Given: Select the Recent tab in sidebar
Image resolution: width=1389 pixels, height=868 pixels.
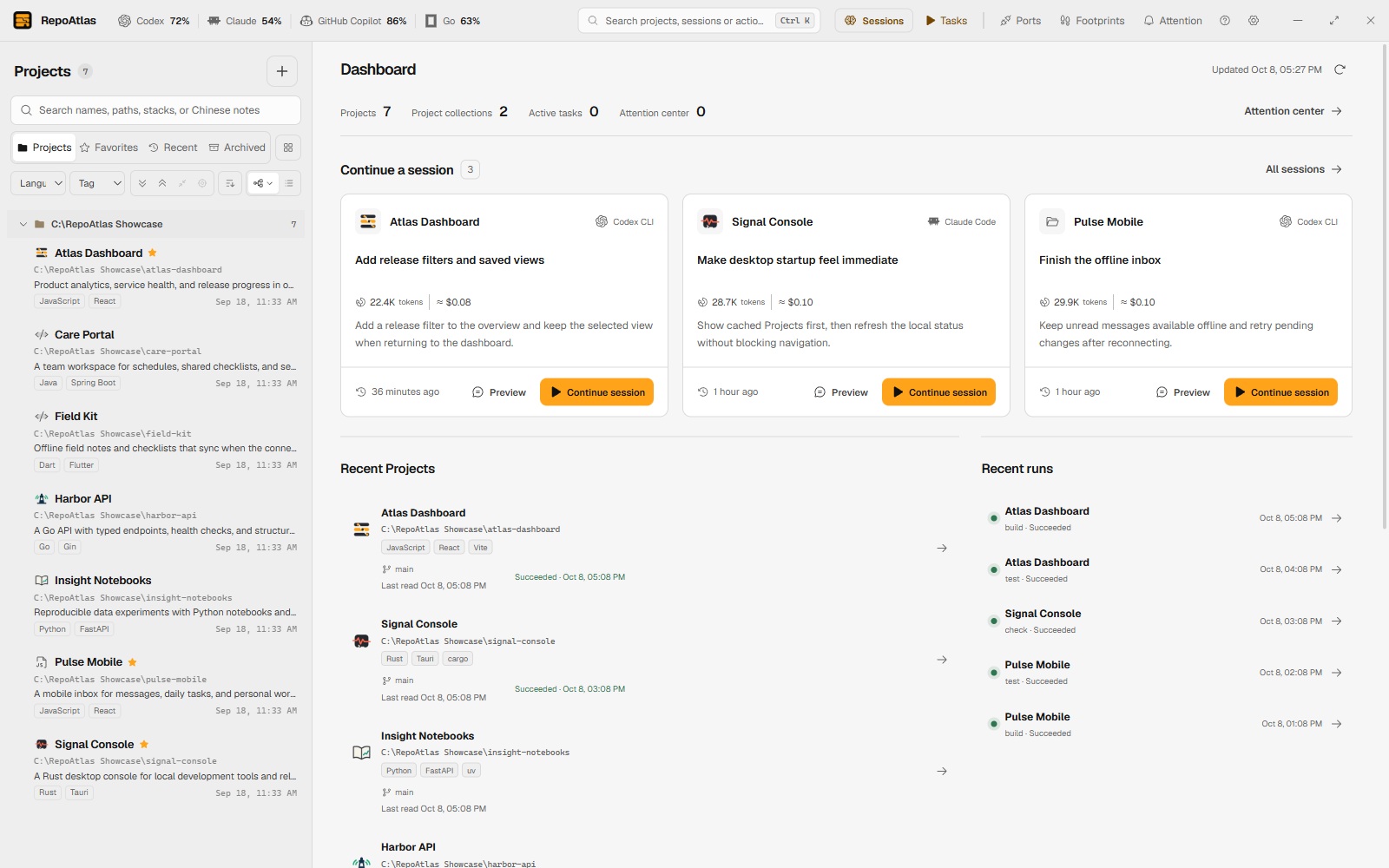Looking at the screenshot, I should pyautogui.click(x=173, y=148).
